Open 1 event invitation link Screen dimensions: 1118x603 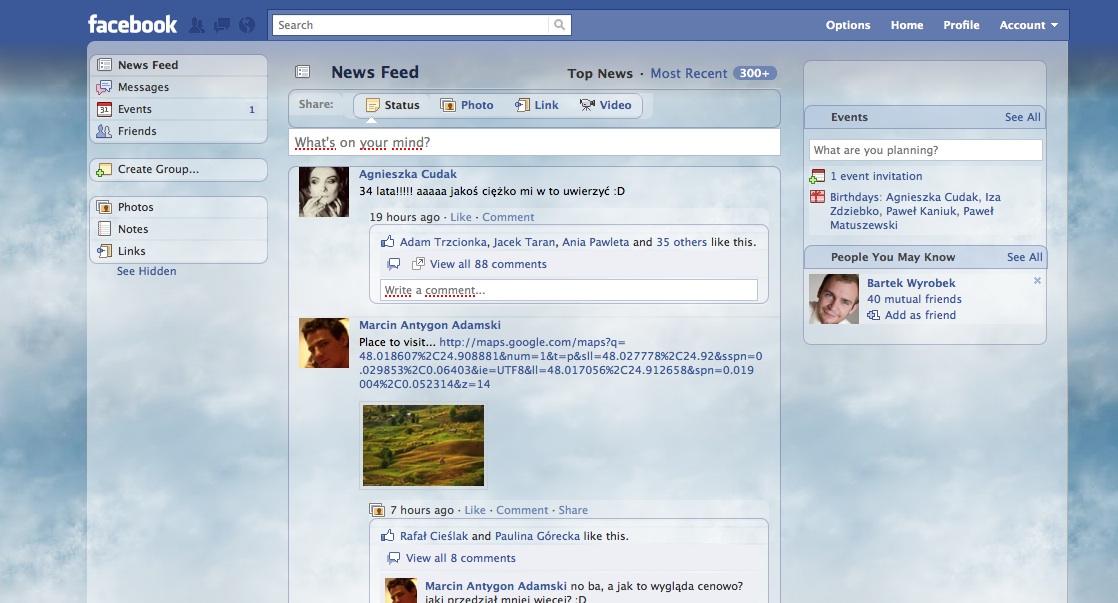click(x=876, y=176)
